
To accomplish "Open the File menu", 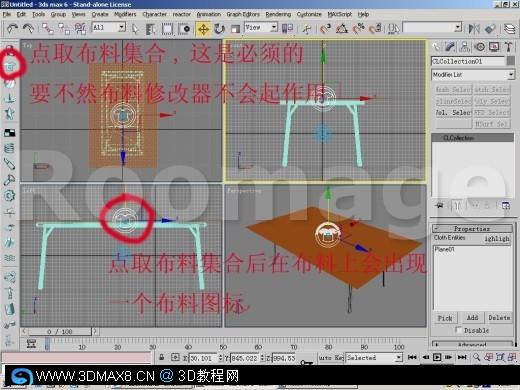I will point(7,14).
